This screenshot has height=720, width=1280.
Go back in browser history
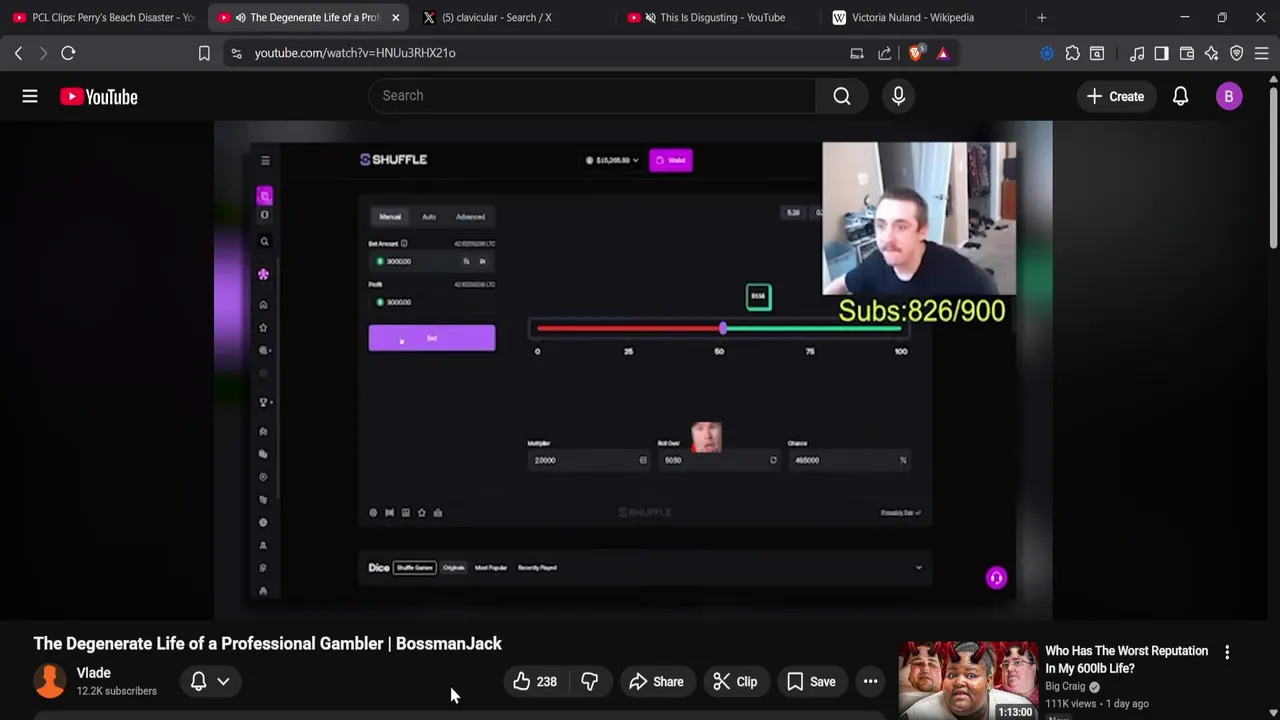click(x=18, y=53)
